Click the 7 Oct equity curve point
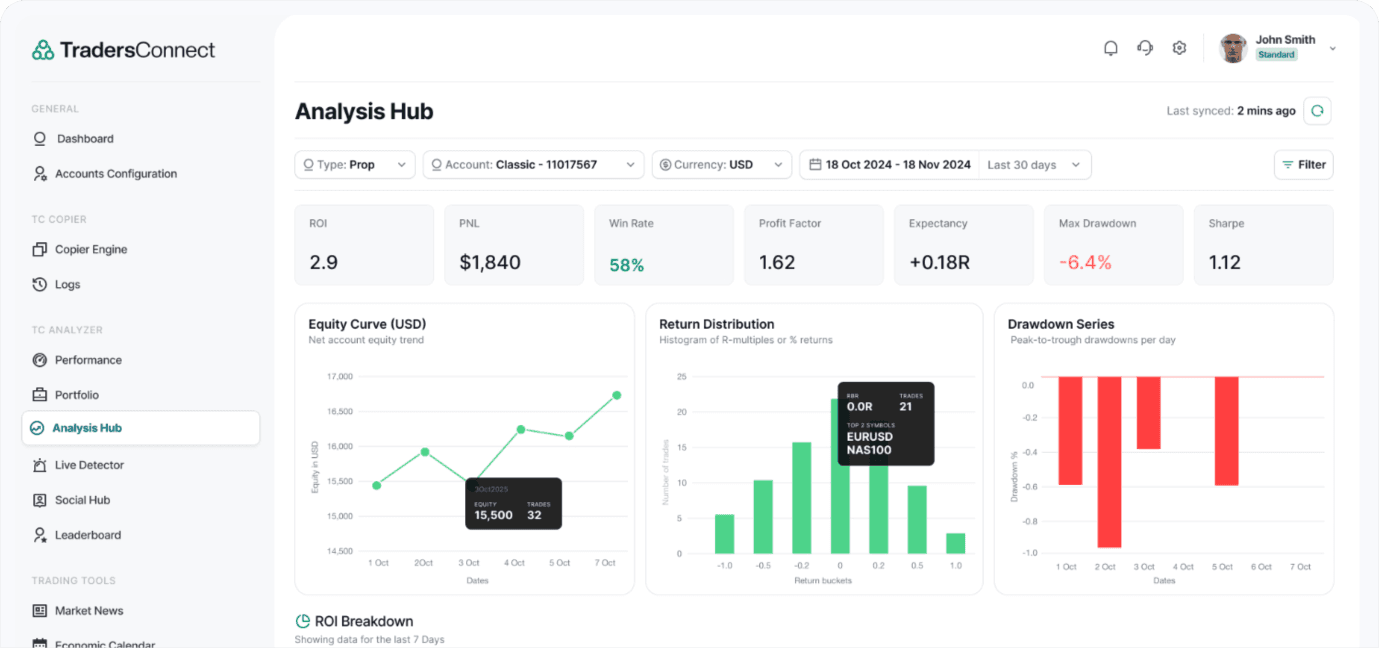This screenshot has width=1379, height=648. [x=616, y=395]
